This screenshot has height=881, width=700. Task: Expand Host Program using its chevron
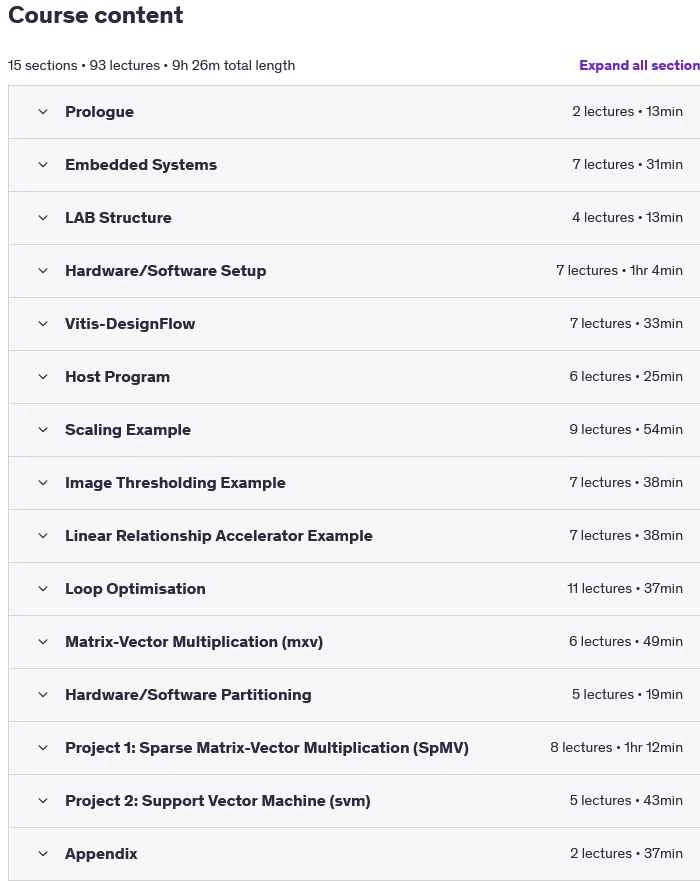pos(43,376)
